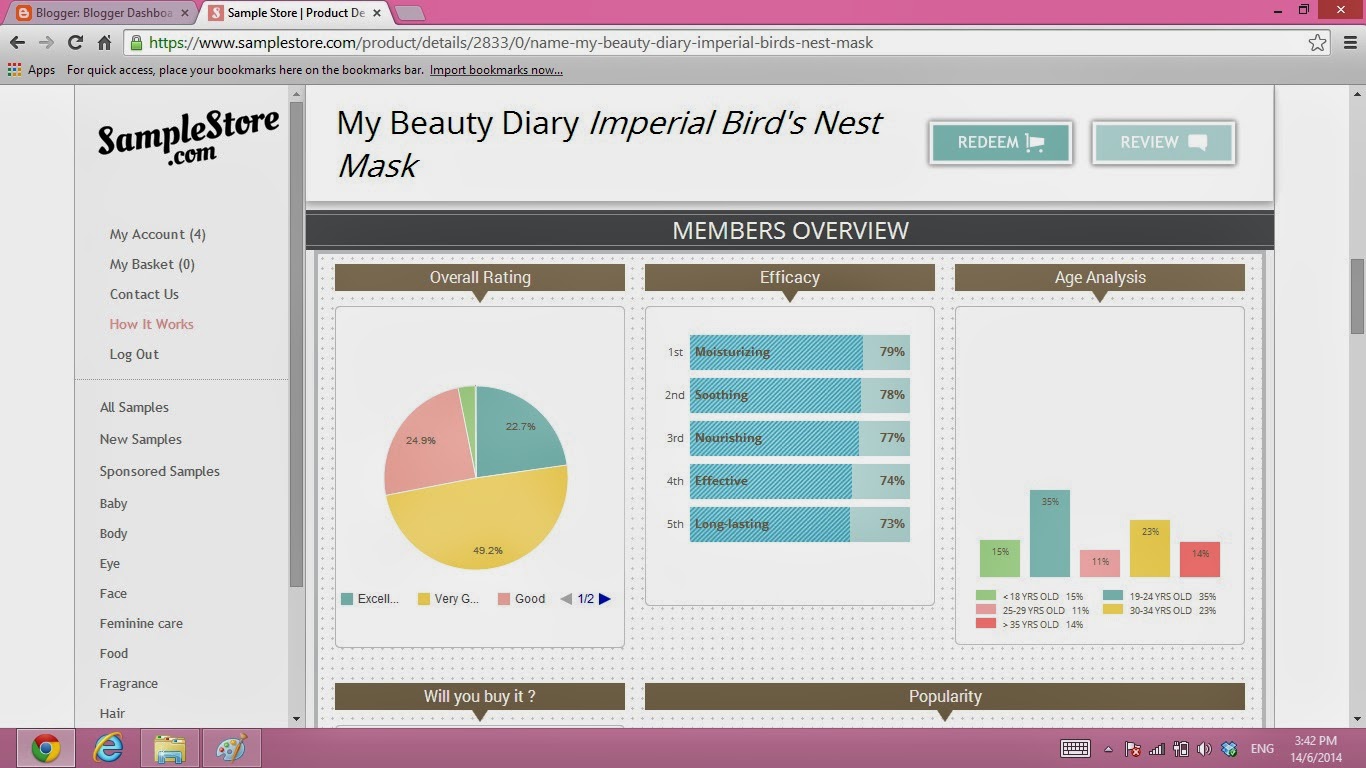Click the sidebar scrollbar up arrow
Viewport: 1366px width, 768px height.
point(296,93)
